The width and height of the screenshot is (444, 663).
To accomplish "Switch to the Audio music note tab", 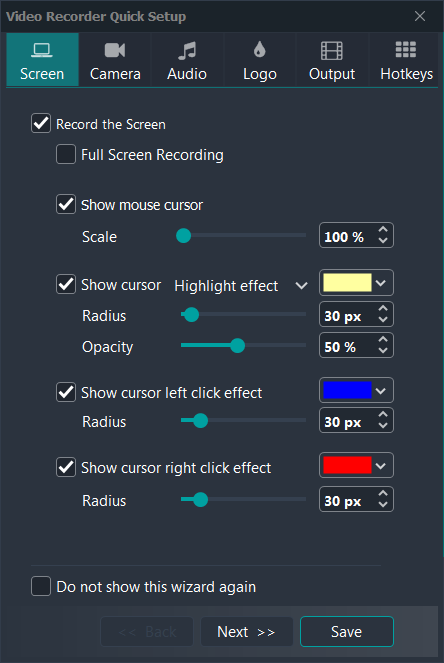I will [187, 60].
